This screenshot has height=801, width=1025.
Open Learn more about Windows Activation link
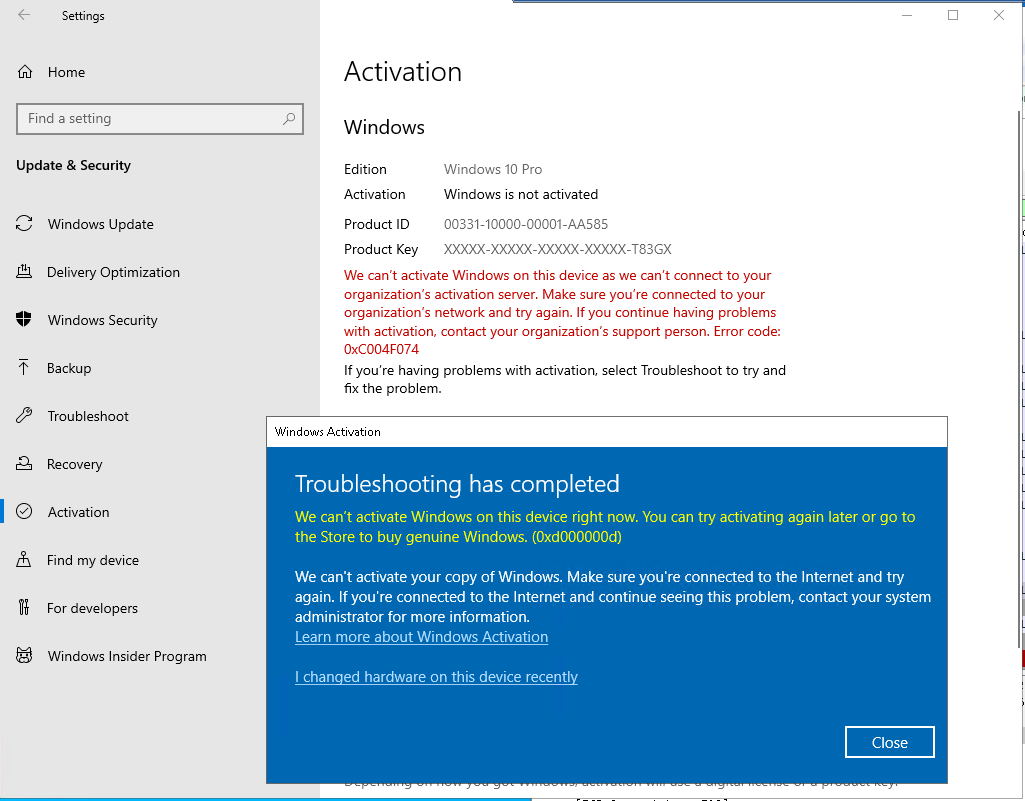(x=422, y=637)
